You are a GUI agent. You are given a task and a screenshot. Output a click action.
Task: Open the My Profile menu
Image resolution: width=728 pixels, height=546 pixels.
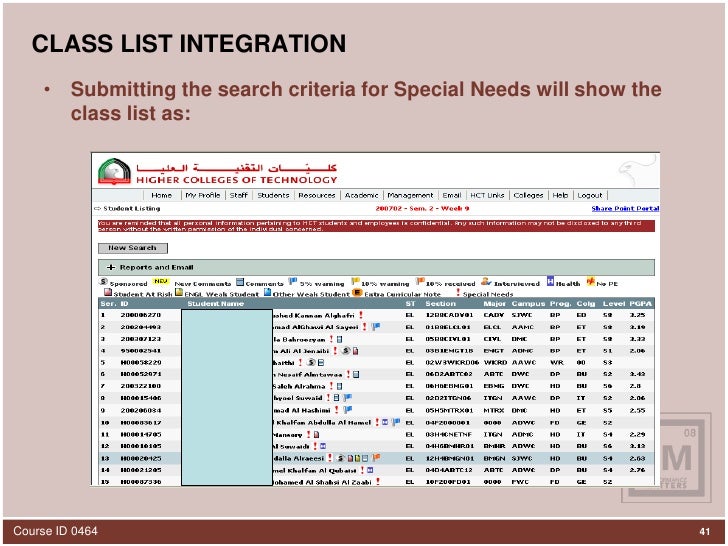tap(202, 195)
